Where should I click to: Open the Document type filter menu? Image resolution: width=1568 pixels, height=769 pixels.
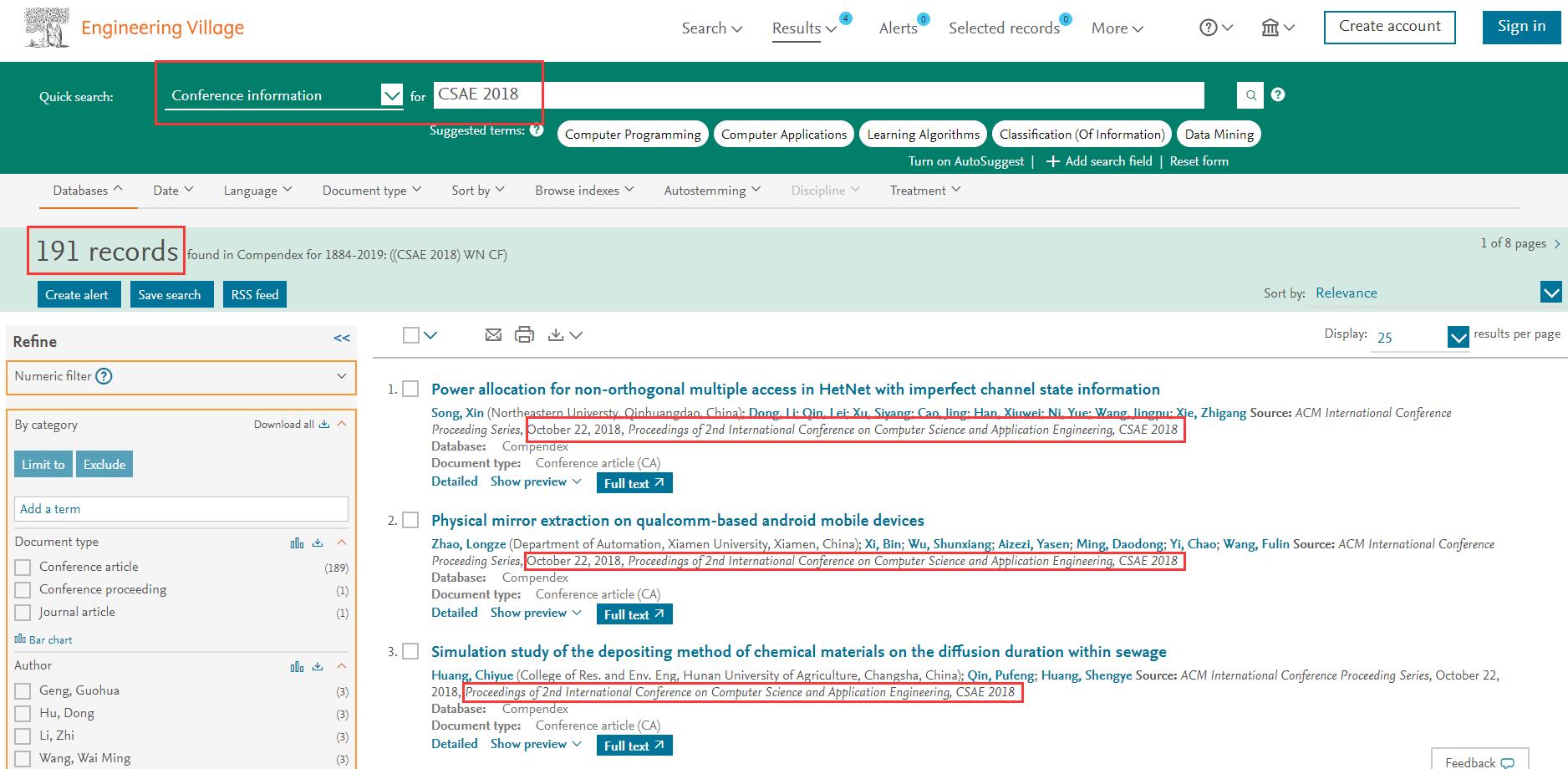click(372, 191)
